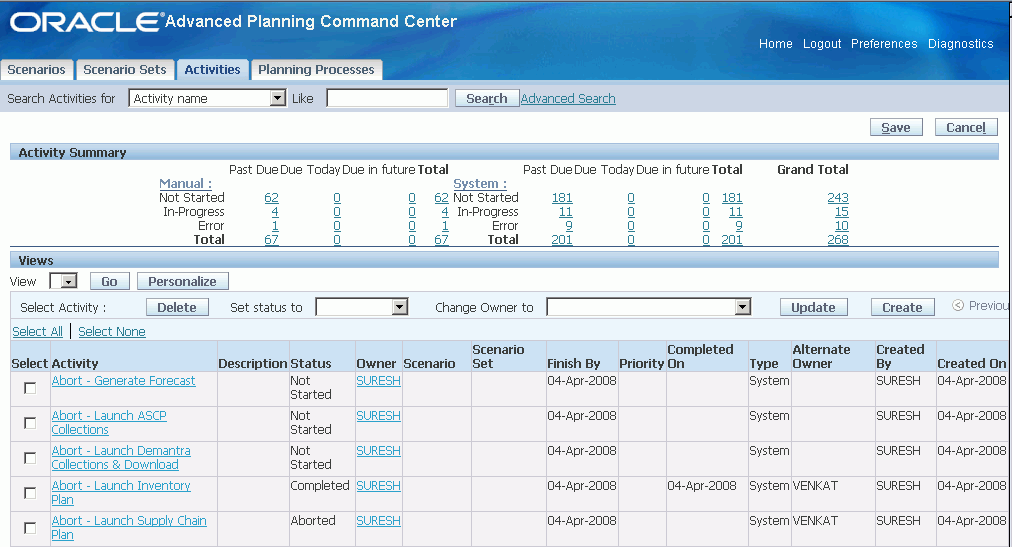
Task: Open the View dropdown list
Action: (63, 281)
